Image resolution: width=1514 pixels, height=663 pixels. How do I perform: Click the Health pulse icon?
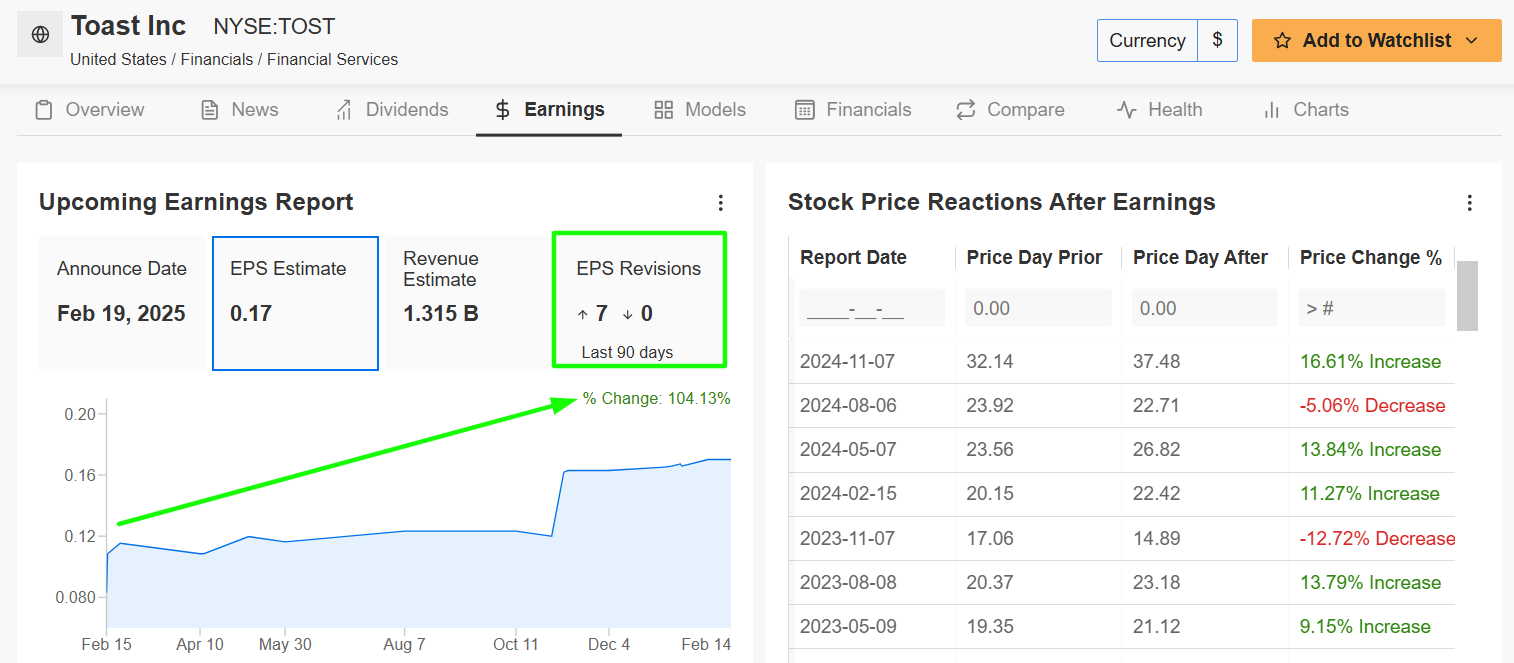[x=1127, y=110]
